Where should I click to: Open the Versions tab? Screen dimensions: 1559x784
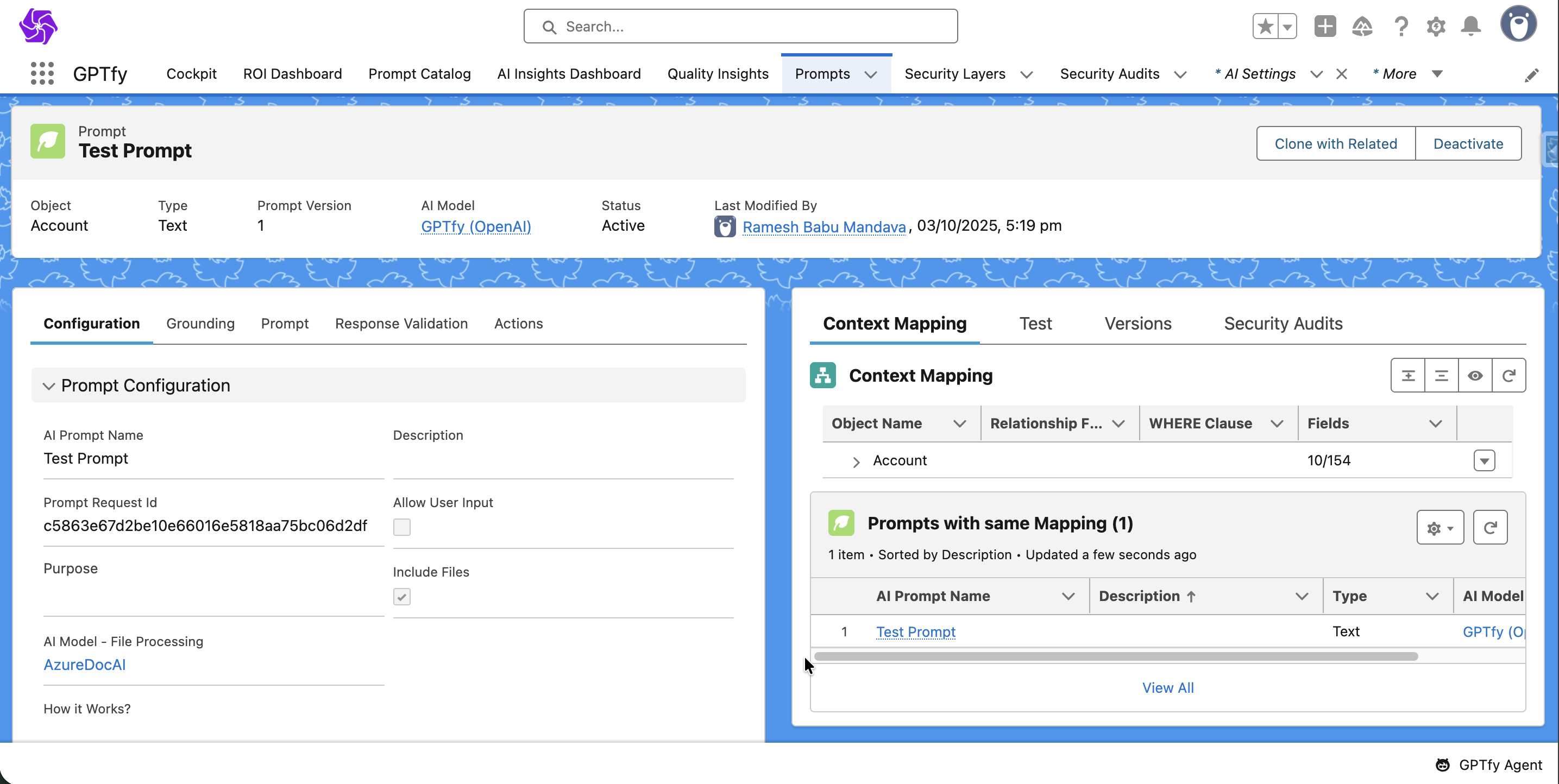pyautogui.click(x=1138, y=324)
